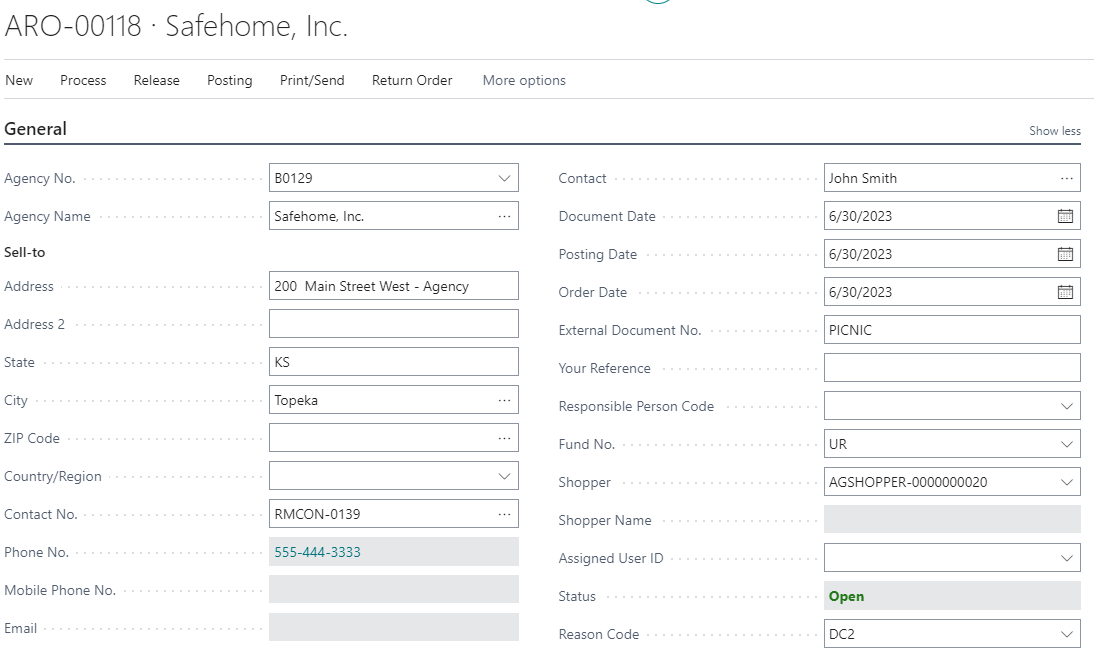Click the ellipsis lookup for ZIP Code

pos(504,438)
